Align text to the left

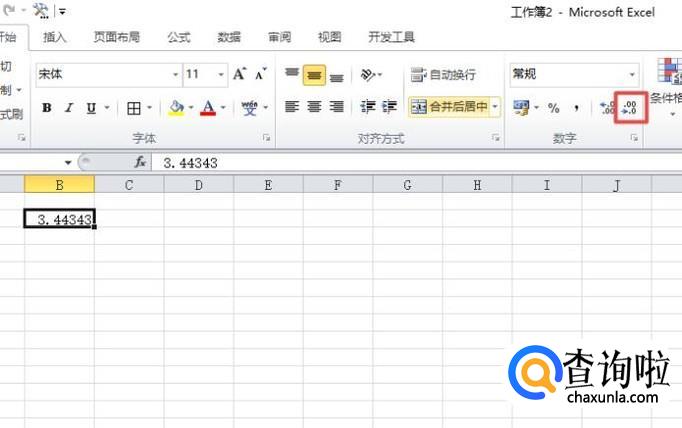click(292, 107)
